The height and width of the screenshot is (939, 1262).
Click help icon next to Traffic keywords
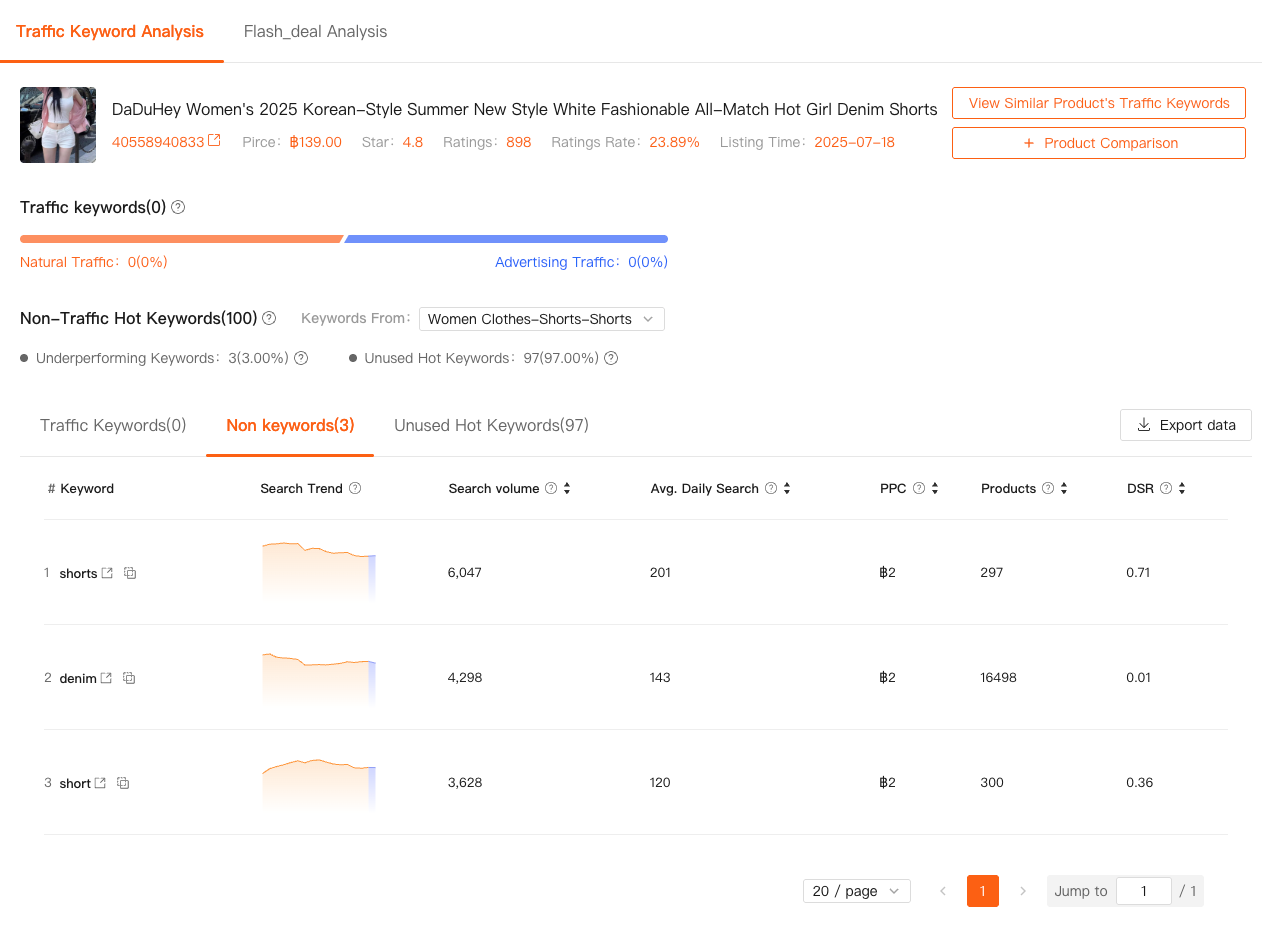point(178,207)
